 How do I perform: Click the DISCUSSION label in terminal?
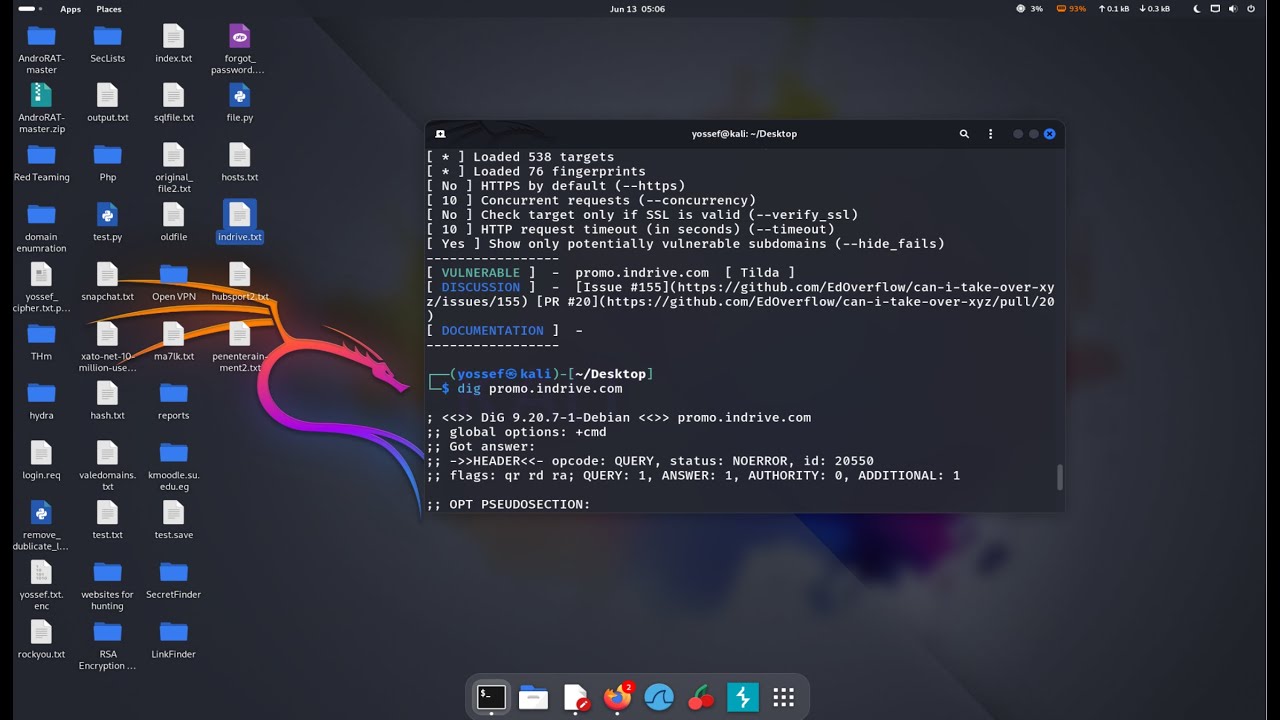tap(481, 287)
